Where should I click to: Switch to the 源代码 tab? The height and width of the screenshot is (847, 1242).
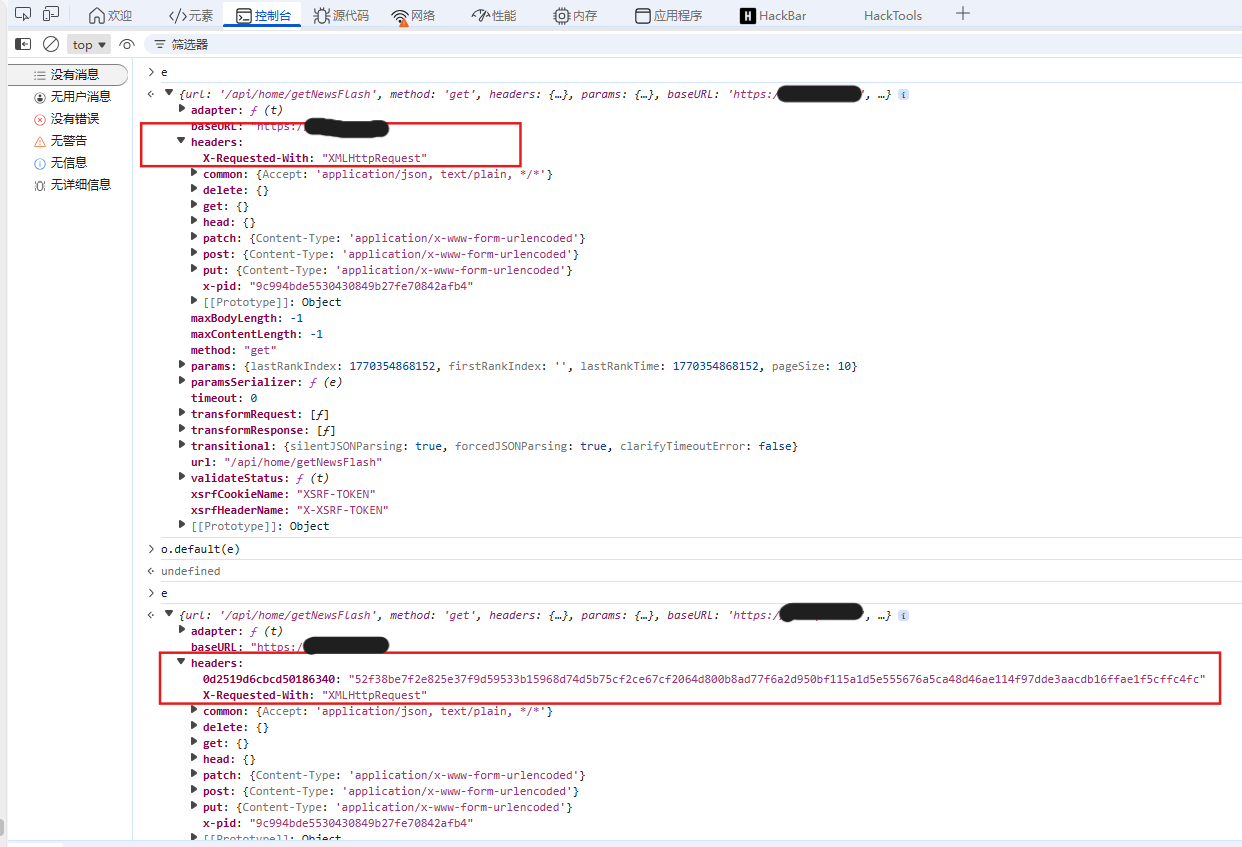point(341,15)
